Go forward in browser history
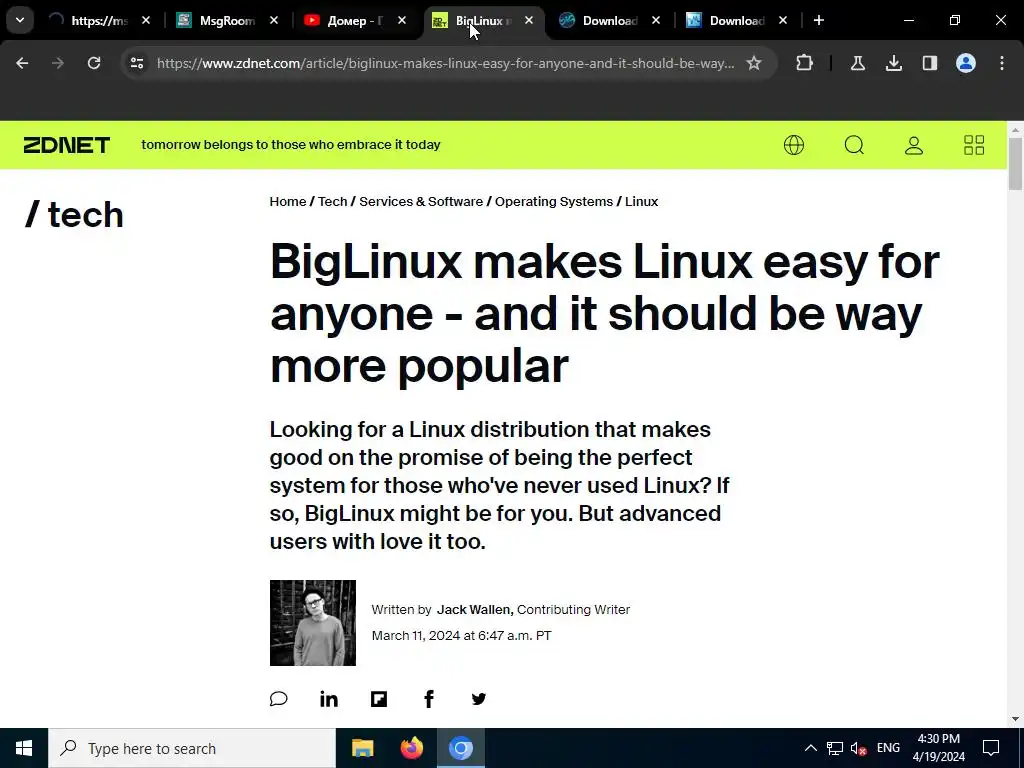 (x=58, y=63)
